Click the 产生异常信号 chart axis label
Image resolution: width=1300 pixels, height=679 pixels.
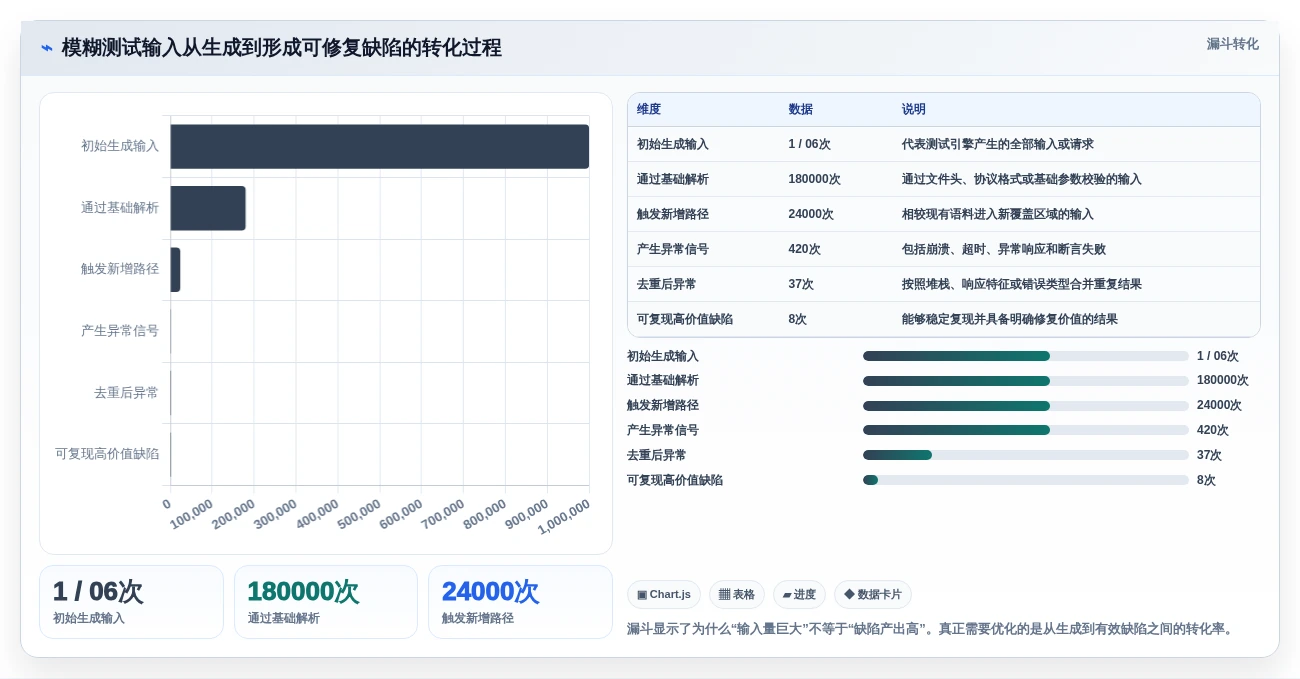[x=120, y=330]
